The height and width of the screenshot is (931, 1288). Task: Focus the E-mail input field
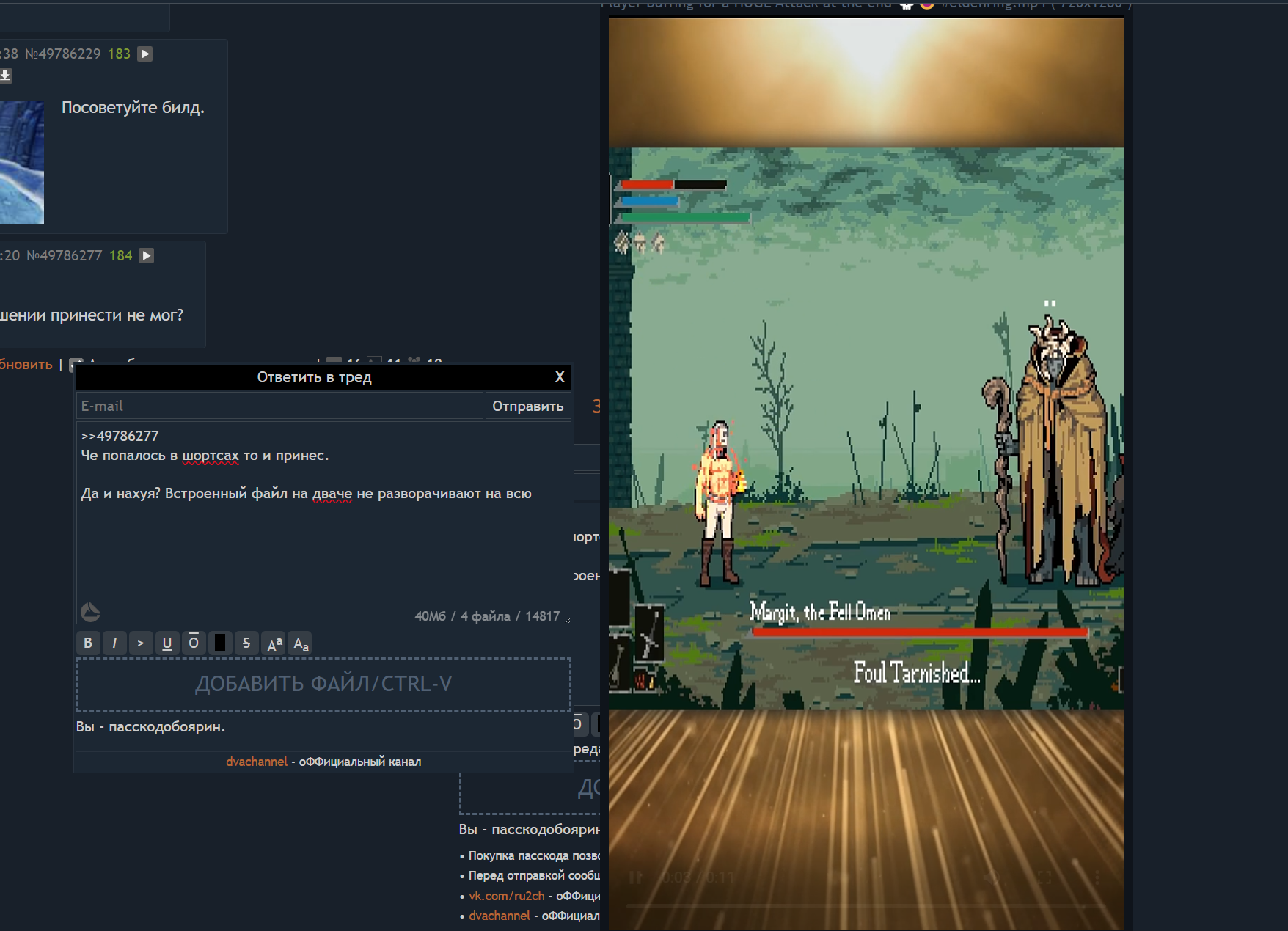pyautogui.click(x=279, y=406)
